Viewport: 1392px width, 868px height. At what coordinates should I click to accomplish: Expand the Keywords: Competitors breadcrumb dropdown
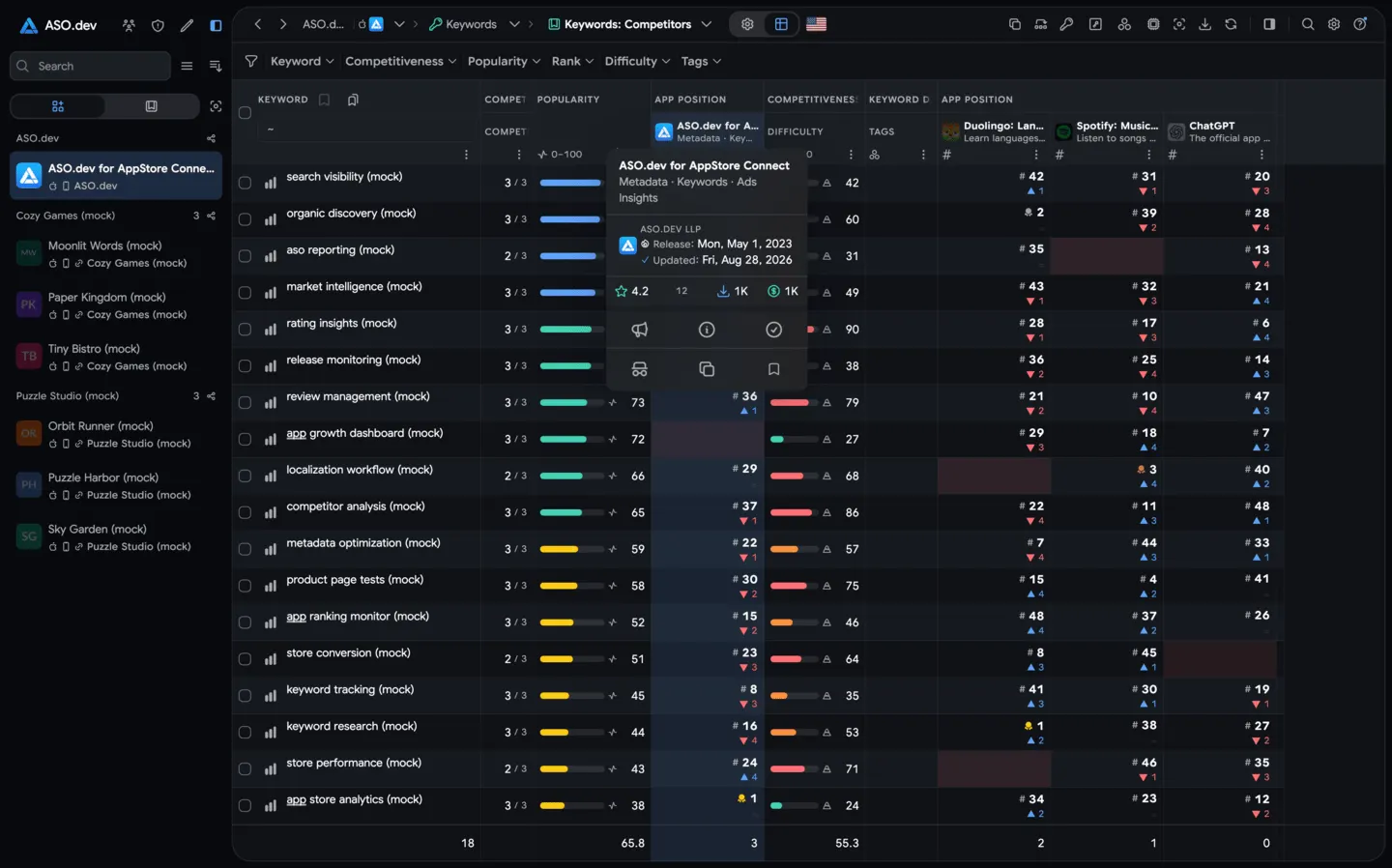click(707, 24)
